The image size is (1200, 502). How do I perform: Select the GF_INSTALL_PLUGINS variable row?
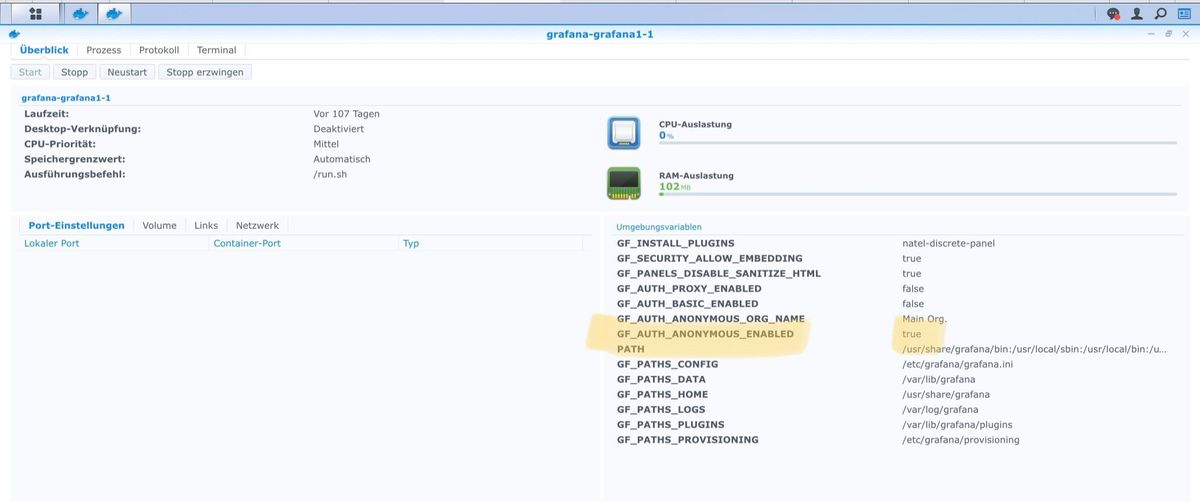tap(893, 243)
